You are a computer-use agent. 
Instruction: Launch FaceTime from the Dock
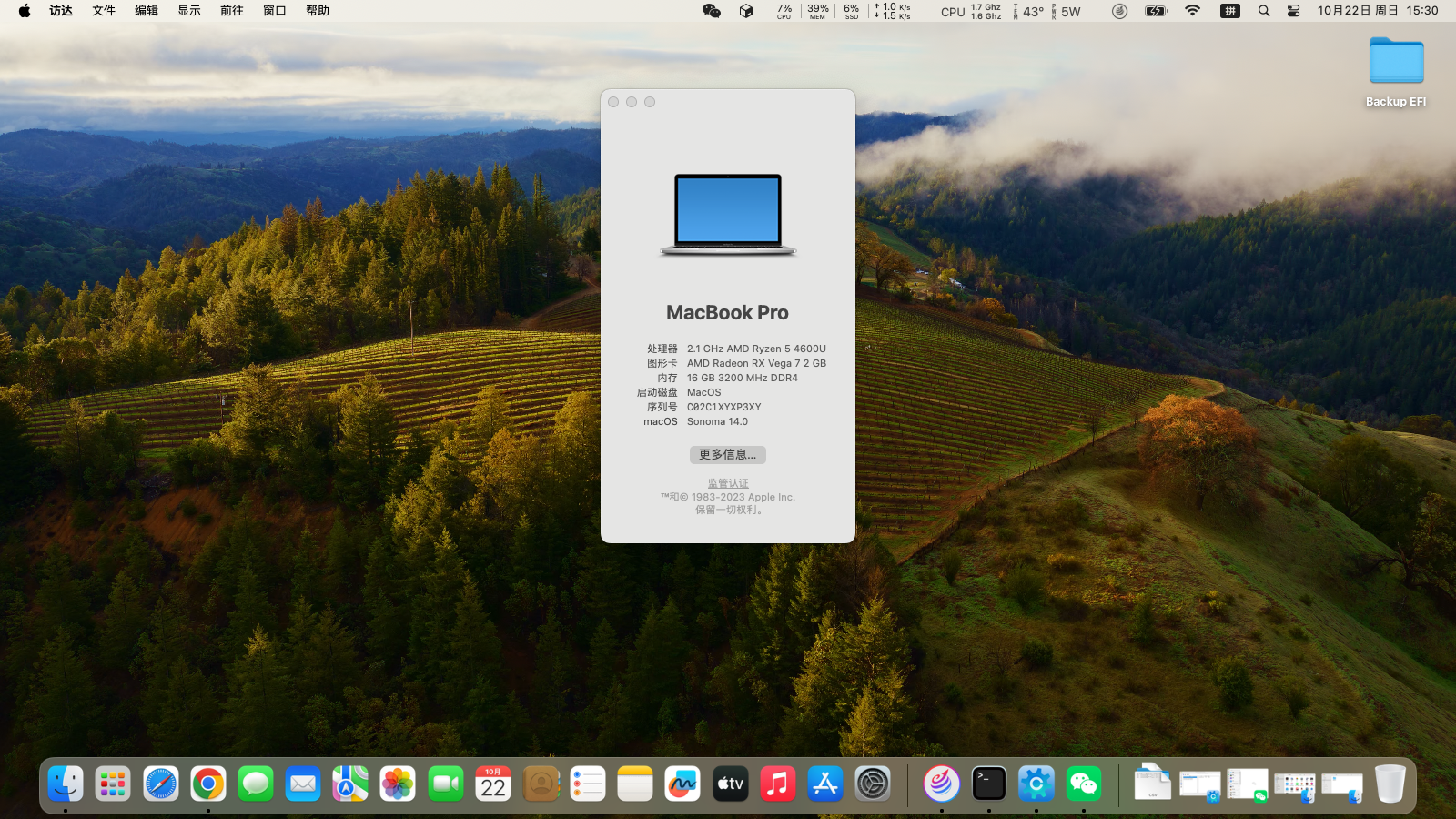[446, 784]
